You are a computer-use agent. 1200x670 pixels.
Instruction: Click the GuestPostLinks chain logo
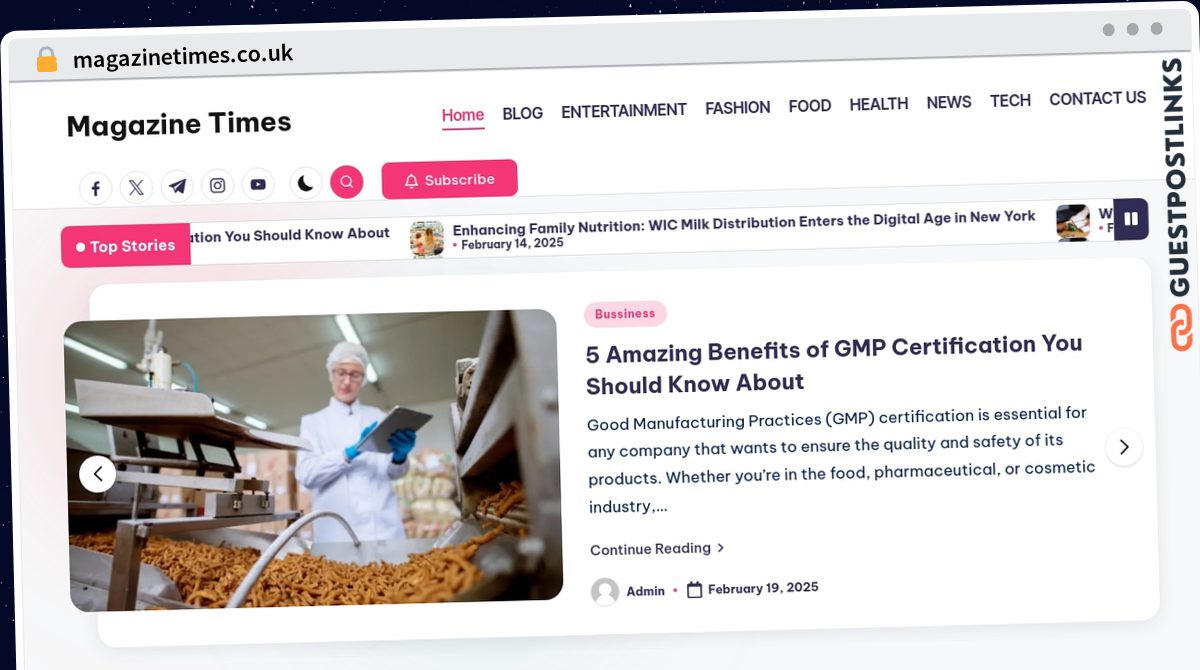point(1182,328)
